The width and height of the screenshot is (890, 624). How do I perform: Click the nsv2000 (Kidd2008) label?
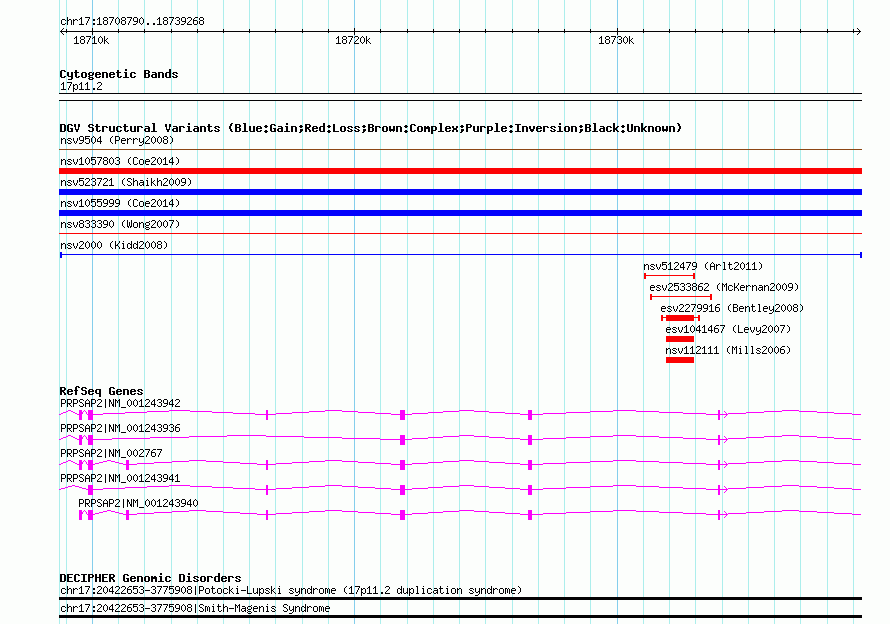pyautogui.click(x=114, y=245)
